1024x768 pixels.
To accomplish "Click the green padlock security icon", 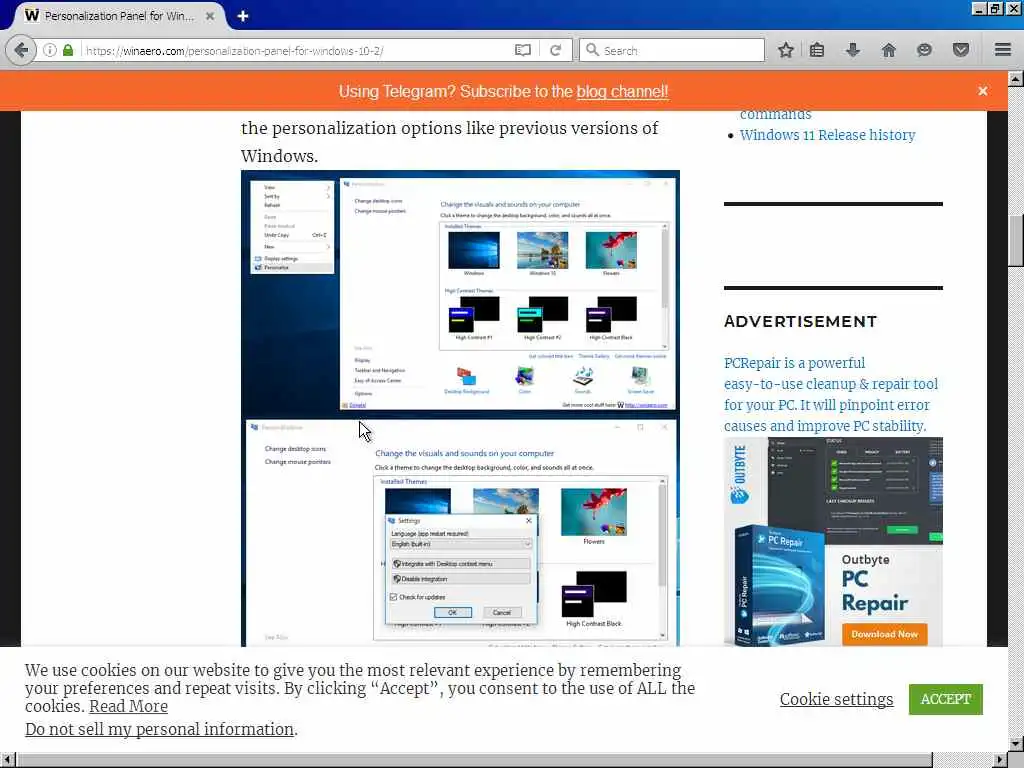I will 68,50.
